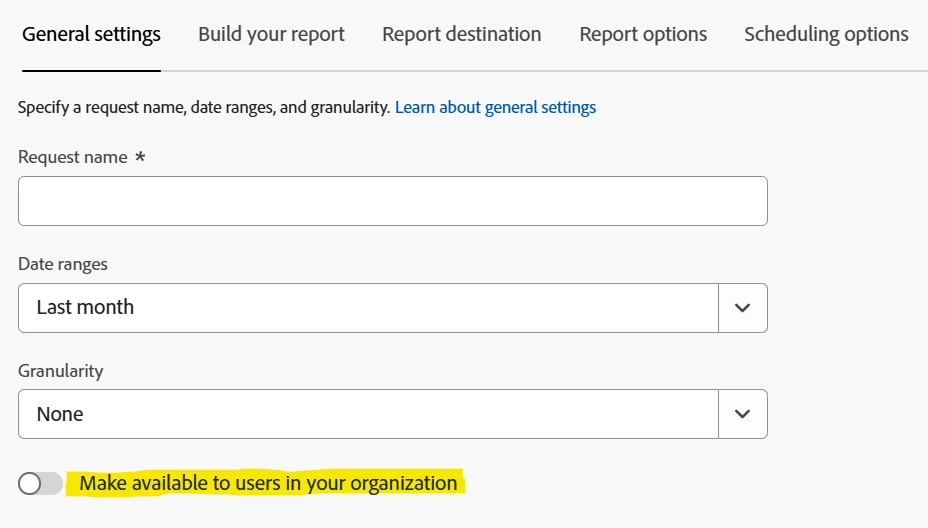Open 'Learn about general settings' link
This screenshot has height=528, width=928.
(x=495, y=107)
